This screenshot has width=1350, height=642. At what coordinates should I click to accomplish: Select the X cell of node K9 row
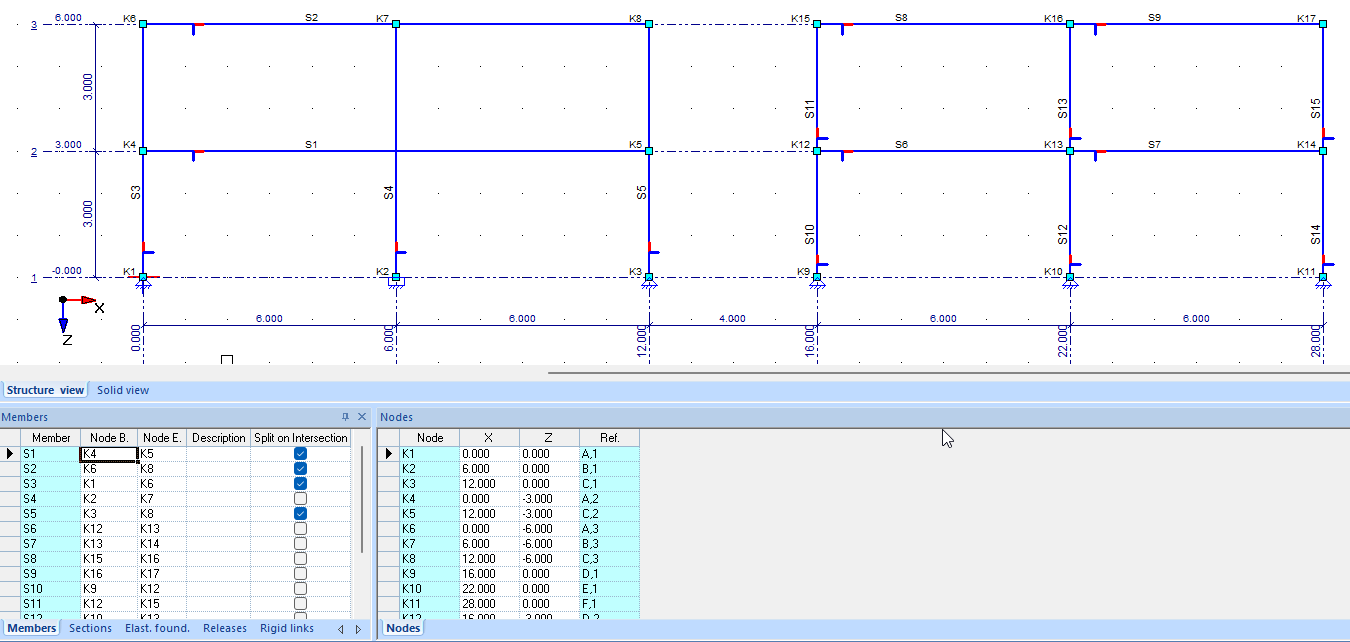pyautogui.click(x=489, y=574)
